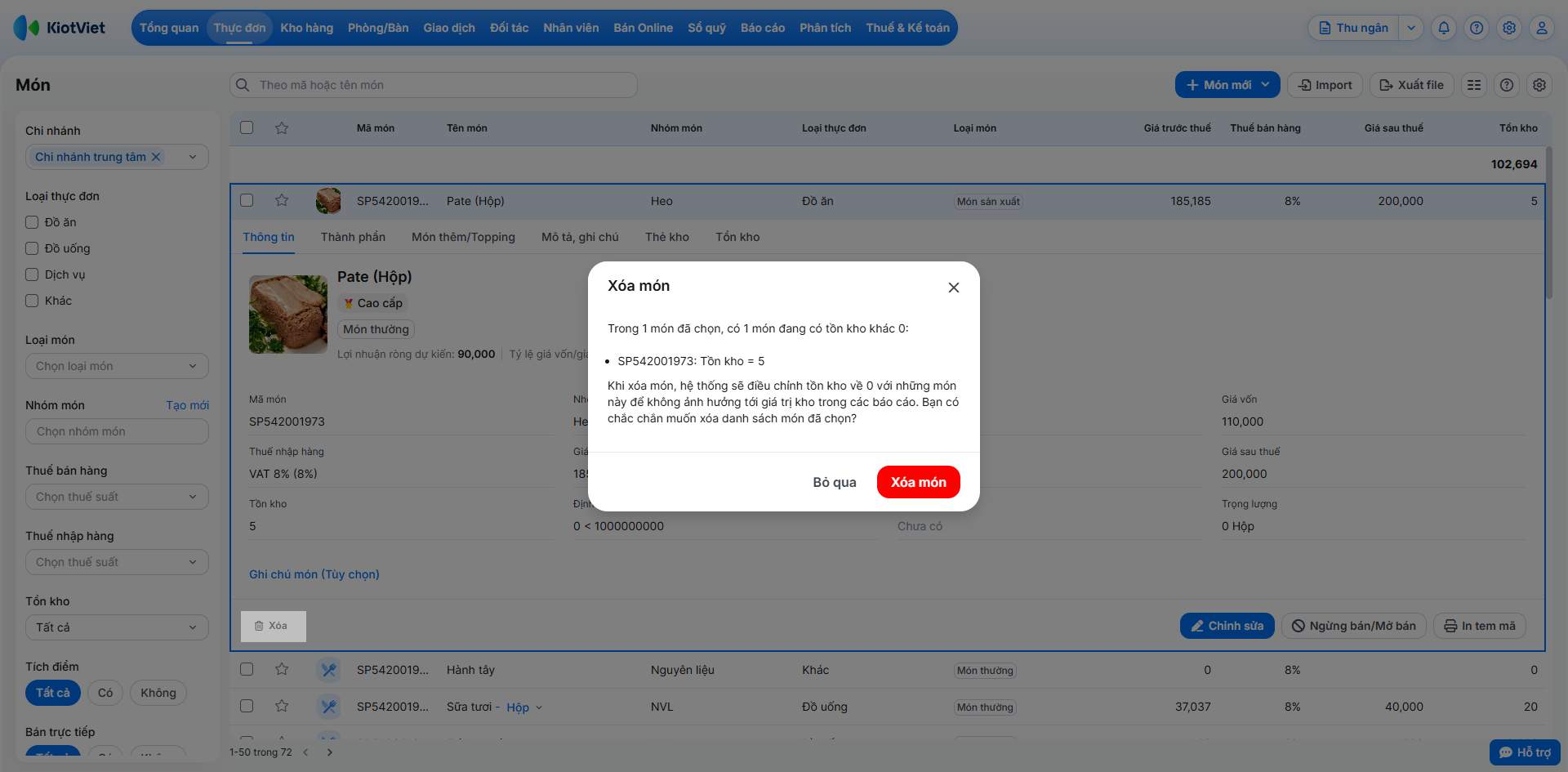Open the Kho hàng menu
This screenshot has width=1568, height=772.
(307, 28)
